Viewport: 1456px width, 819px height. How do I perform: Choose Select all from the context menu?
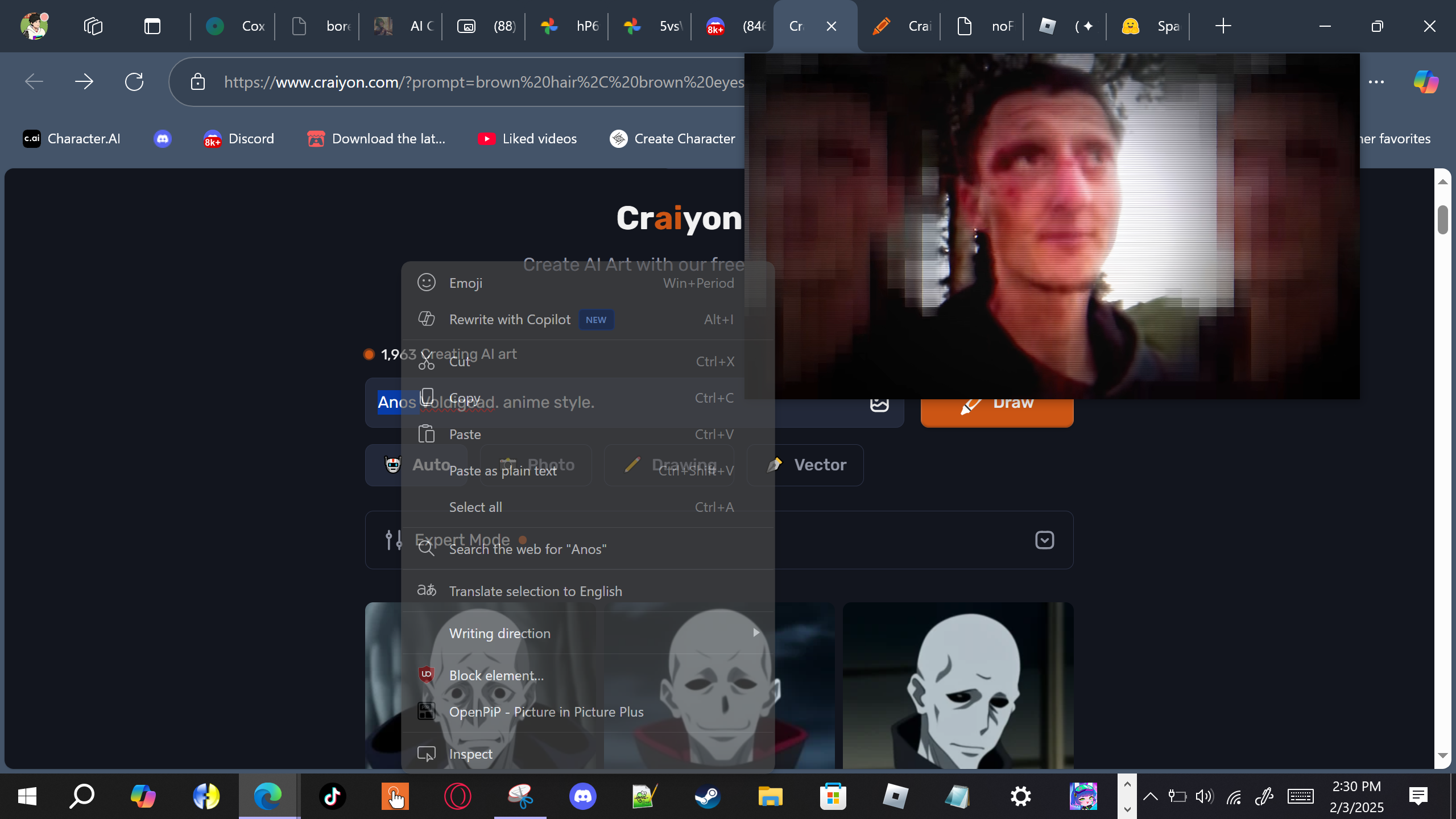(x=588, y=507)
